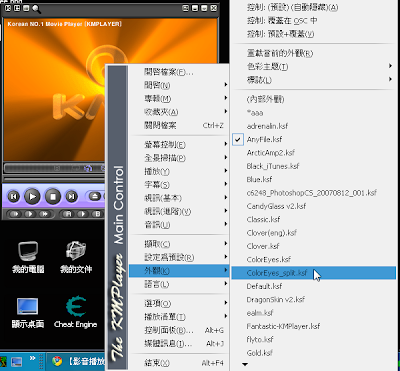Screen dimensions: 400x371
Task: Choose 結束(X) to exit player
Action: point(179,363)
